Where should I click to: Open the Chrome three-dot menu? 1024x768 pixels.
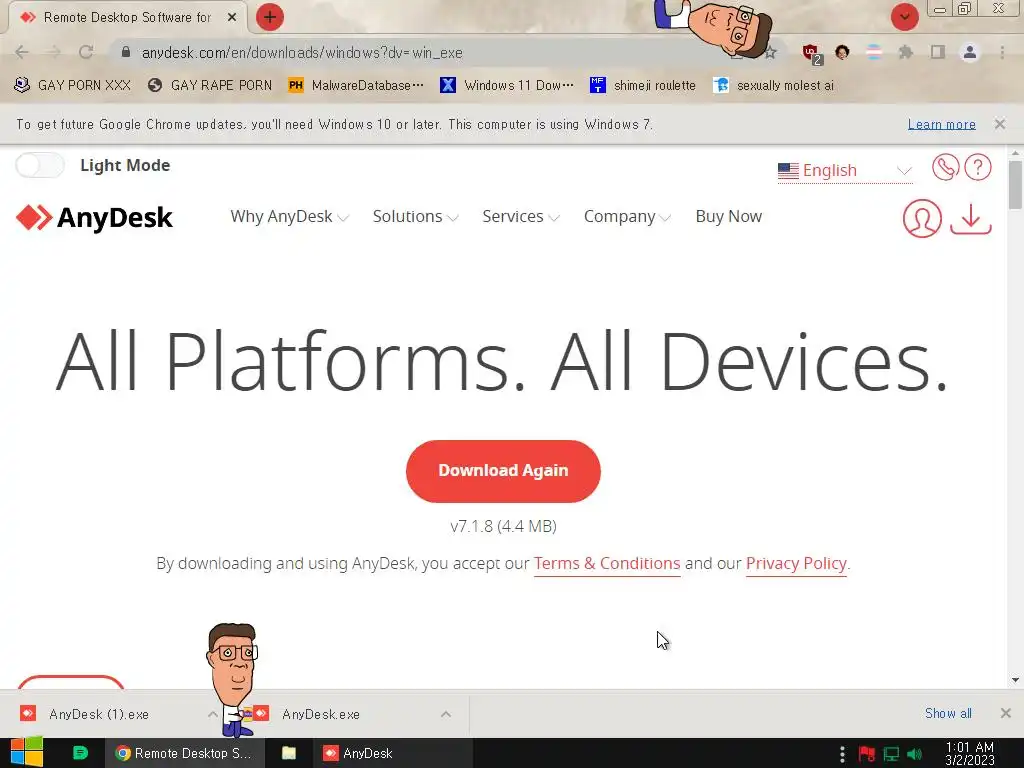tap(1002, 52)
